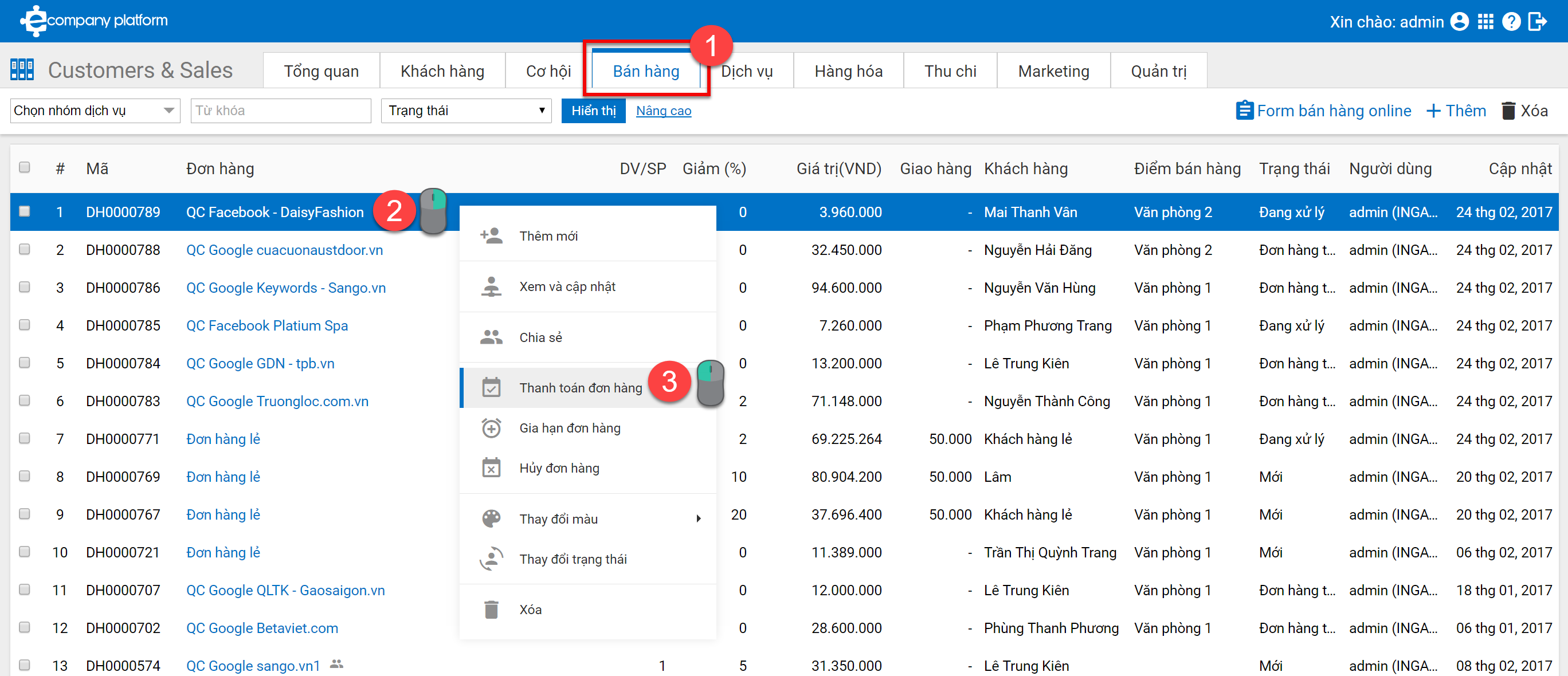The image size is (1568, 676).
Task: Open the Marketing tab
Action: pos(1054,71)
